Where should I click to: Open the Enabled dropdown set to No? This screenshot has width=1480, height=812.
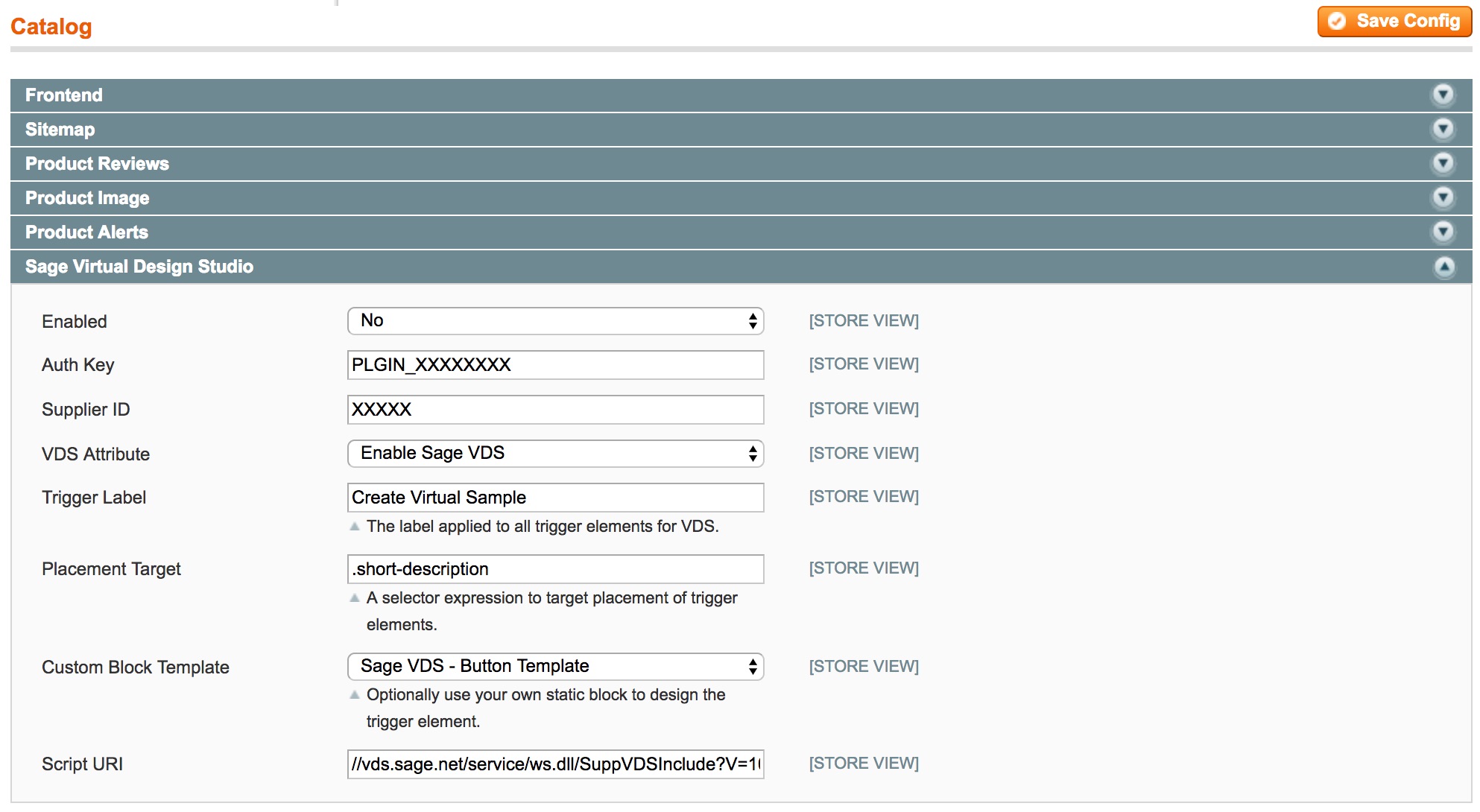(x=555, y=321)
